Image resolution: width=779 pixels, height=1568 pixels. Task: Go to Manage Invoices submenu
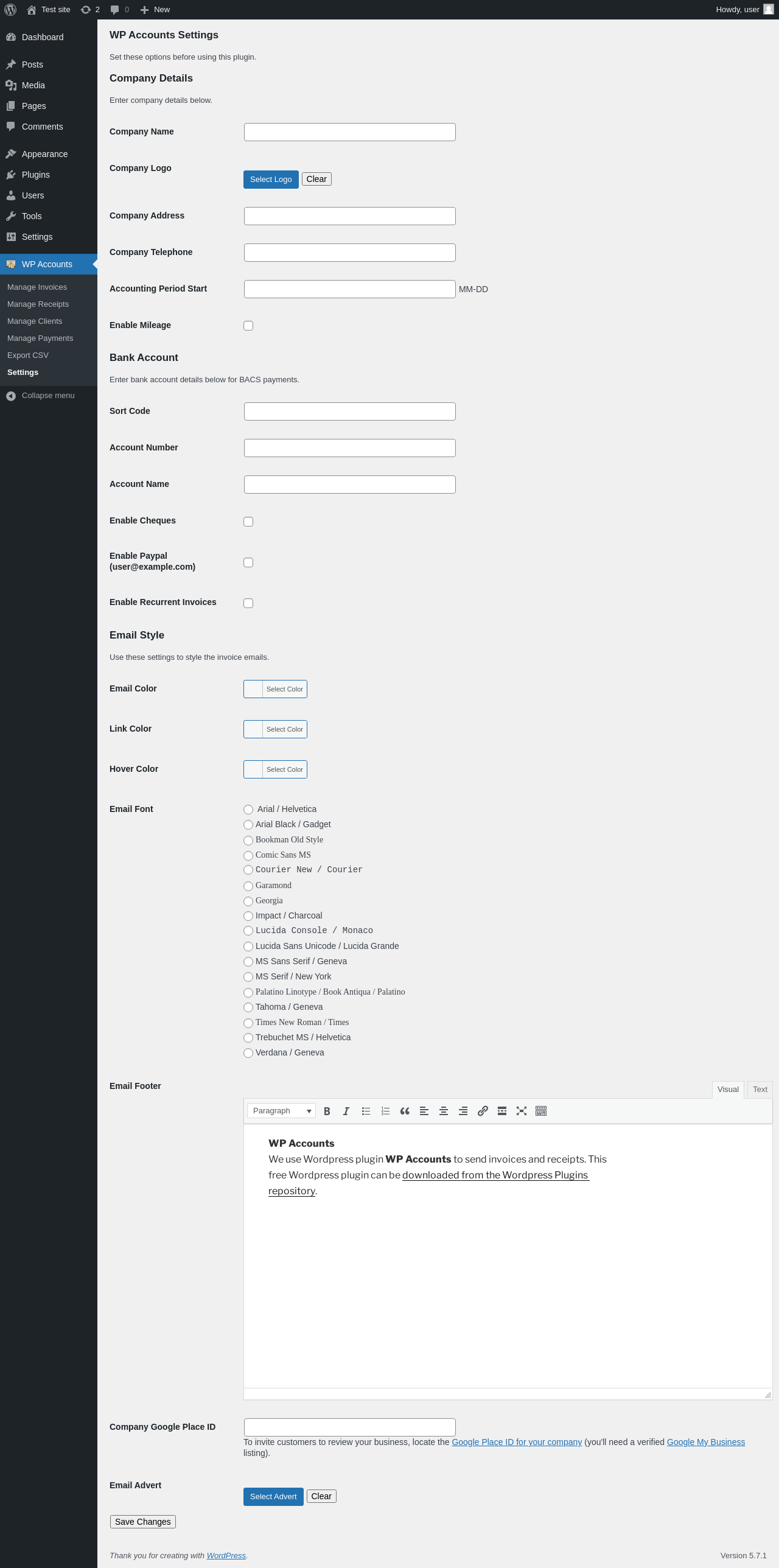point(37,287)
